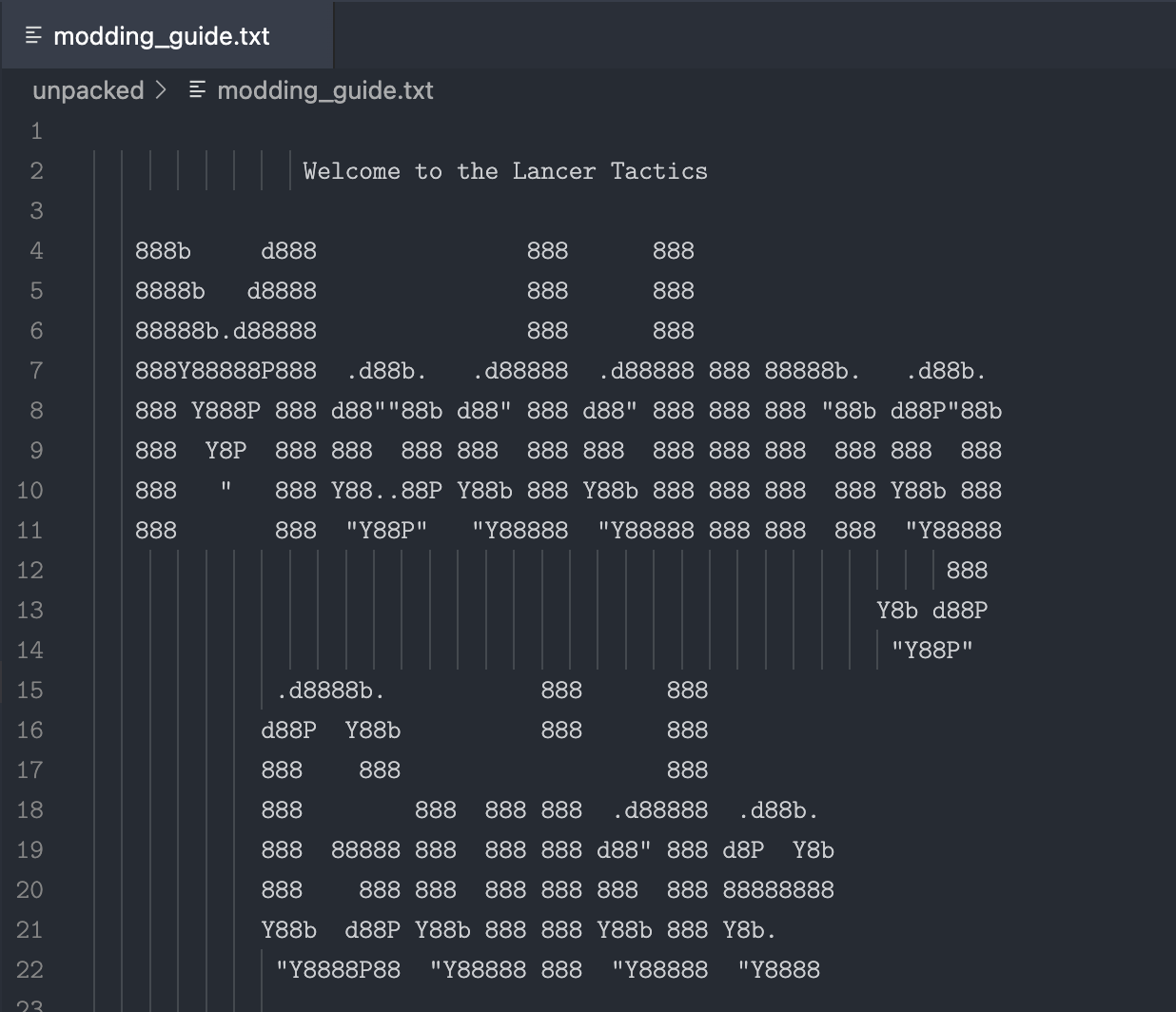
Task: Click 'Y8P' on line 9
Action: (225, 451)
